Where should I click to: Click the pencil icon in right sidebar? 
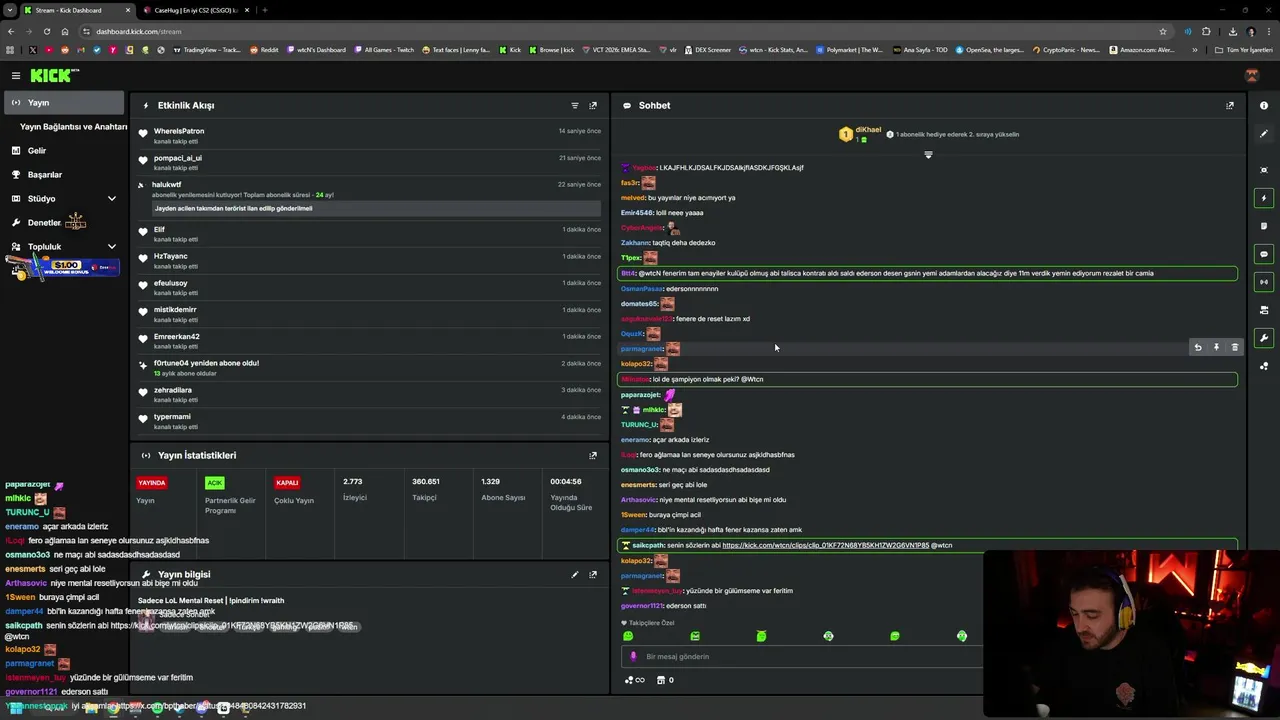(x=1264, y=133)
